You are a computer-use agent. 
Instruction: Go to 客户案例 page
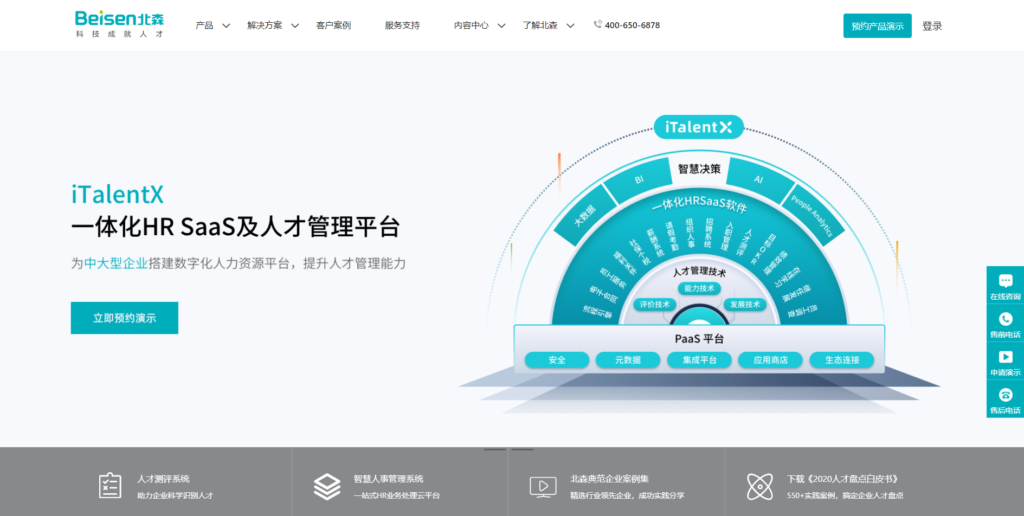click(x=333, y=25)
